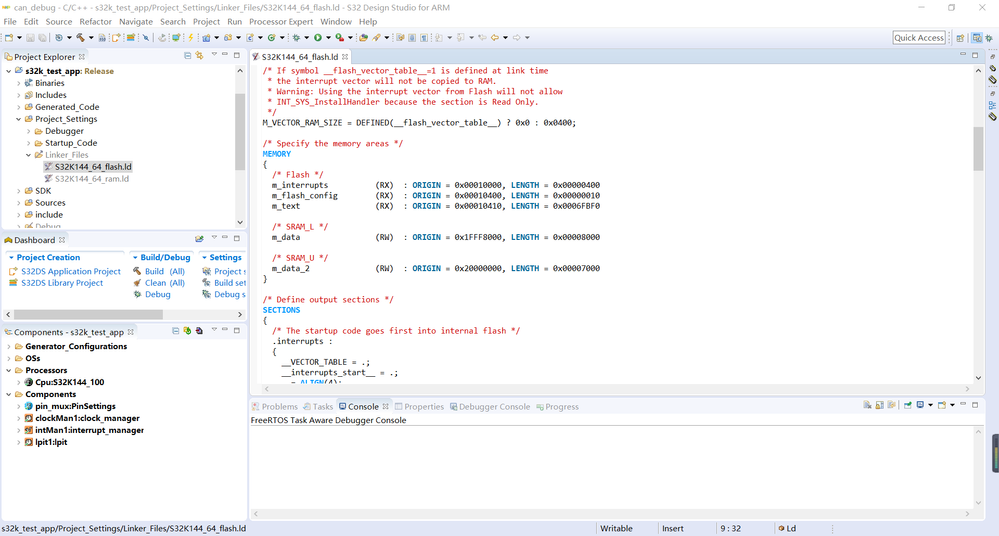Select clockMan1:clock_manager component
This screenshot has height=536, width=999.
click(87, 419)
